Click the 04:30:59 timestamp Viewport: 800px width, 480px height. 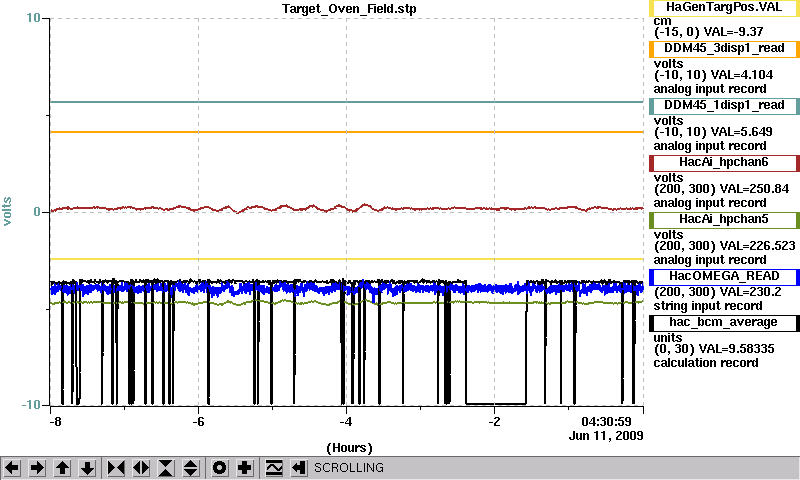click(607, 422)
